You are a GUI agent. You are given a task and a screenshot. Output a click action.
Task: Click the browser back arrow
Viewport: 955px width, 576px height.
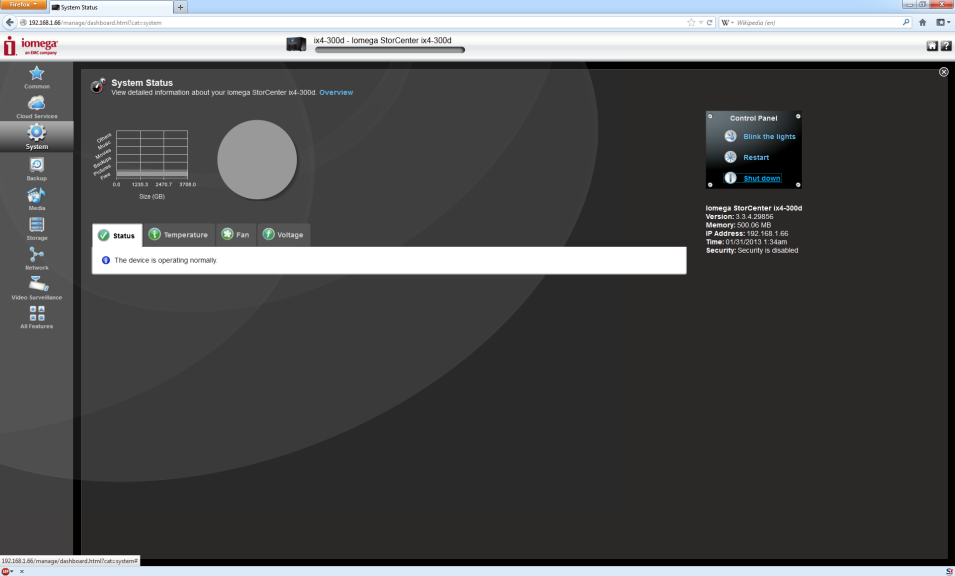(9, 23)
